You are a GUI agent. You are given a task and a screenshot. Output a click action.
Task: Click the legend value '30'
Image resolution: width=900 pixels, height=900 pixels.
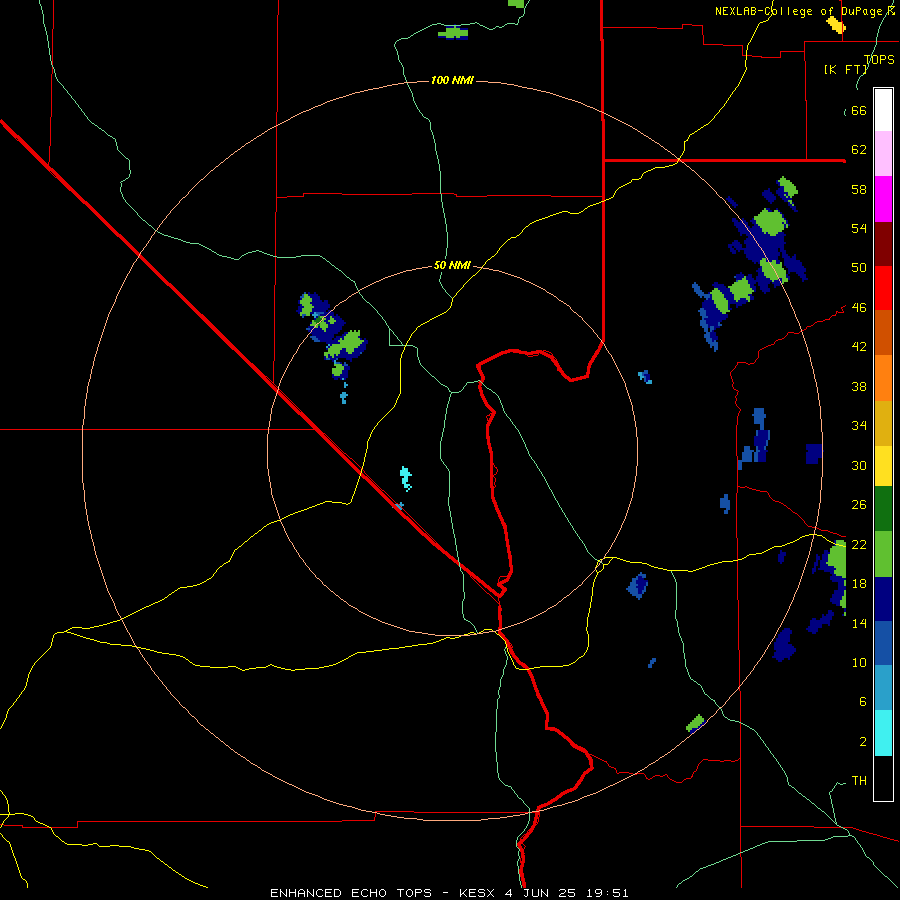[x=859, y=465]
